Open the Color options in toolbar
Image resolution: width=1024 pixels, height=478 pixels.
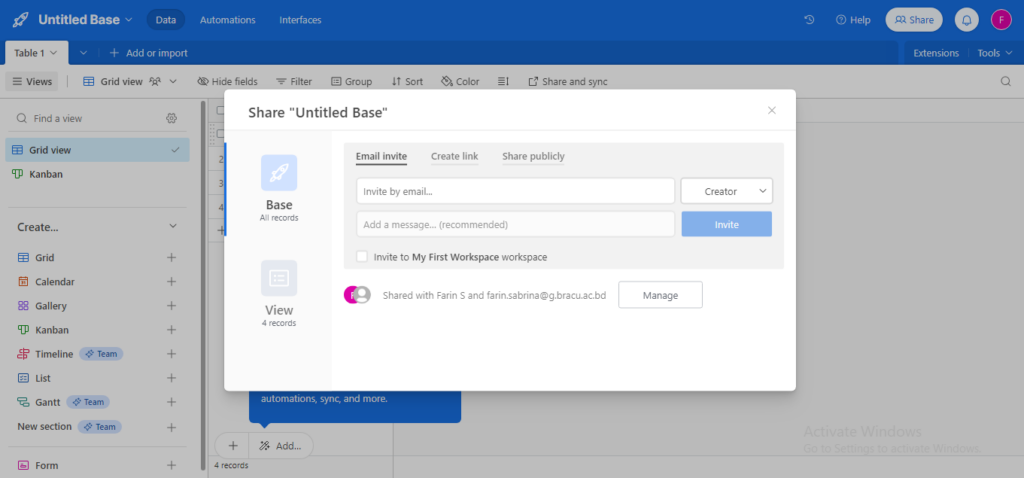(460, 82)
